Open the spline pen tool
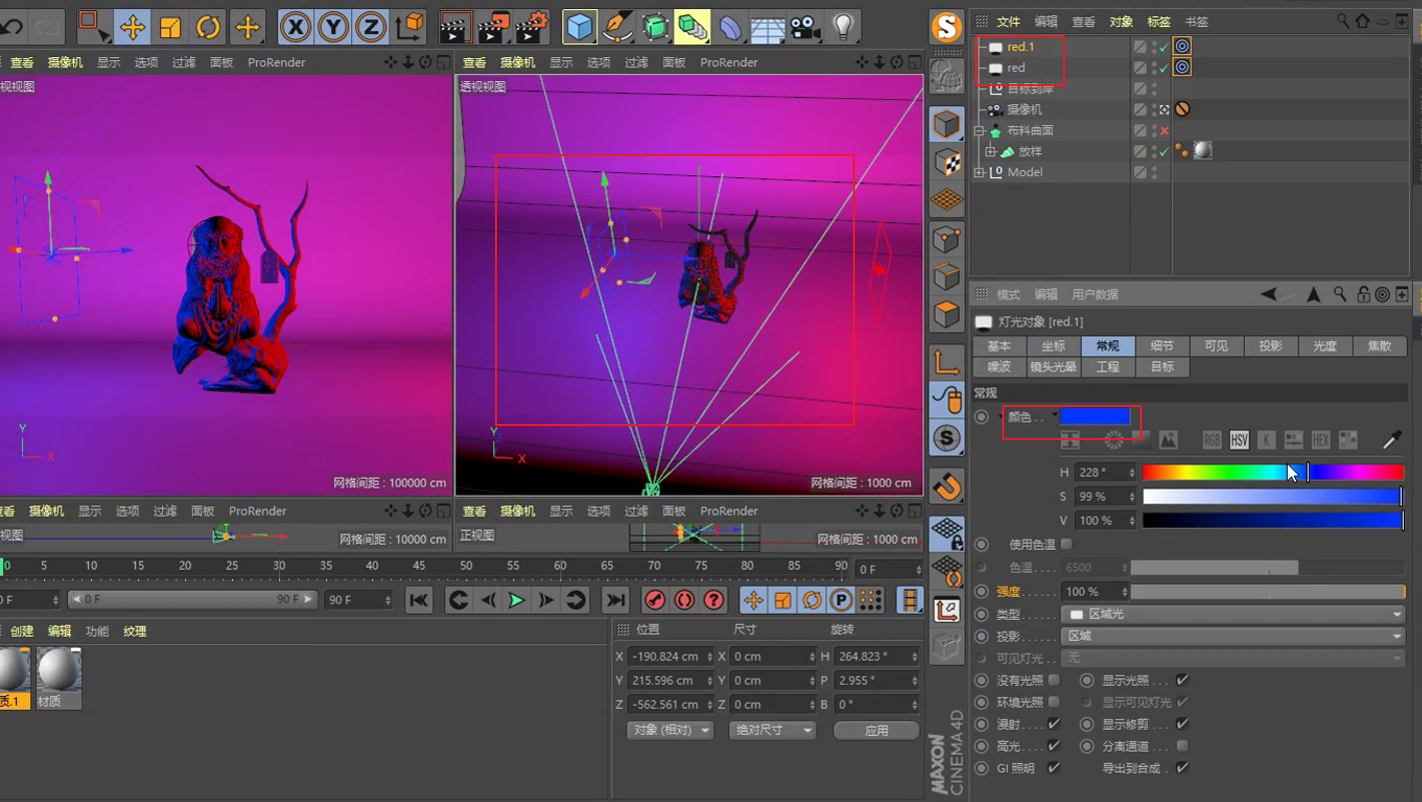The width and height of the screenshot is (1422, 802). 617,27
